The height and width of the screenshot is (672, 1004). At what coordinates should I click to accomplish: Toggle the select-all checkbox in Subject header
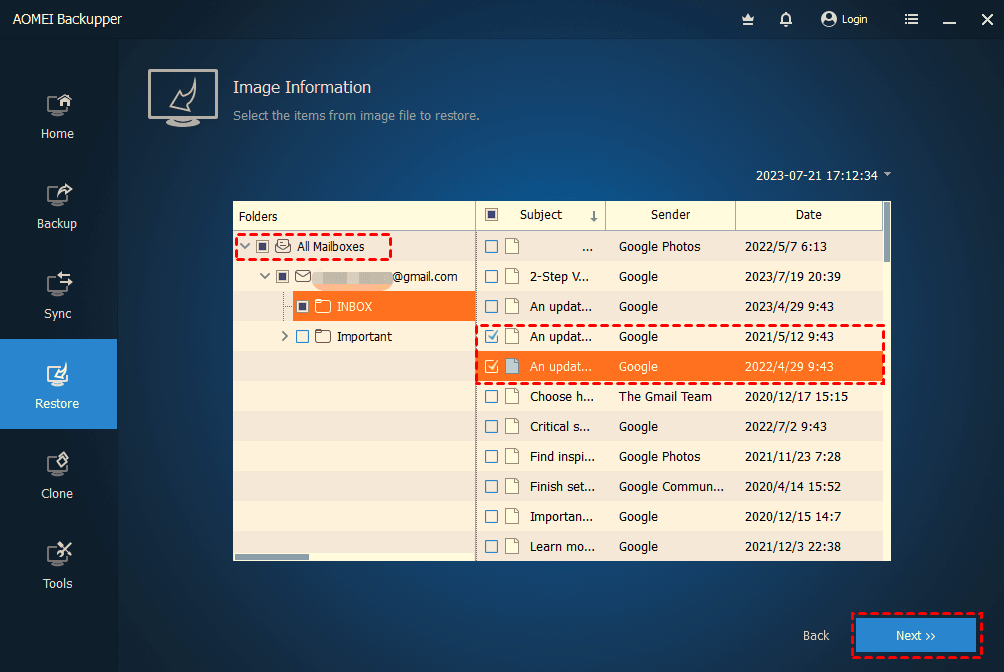tap(491, 215)
